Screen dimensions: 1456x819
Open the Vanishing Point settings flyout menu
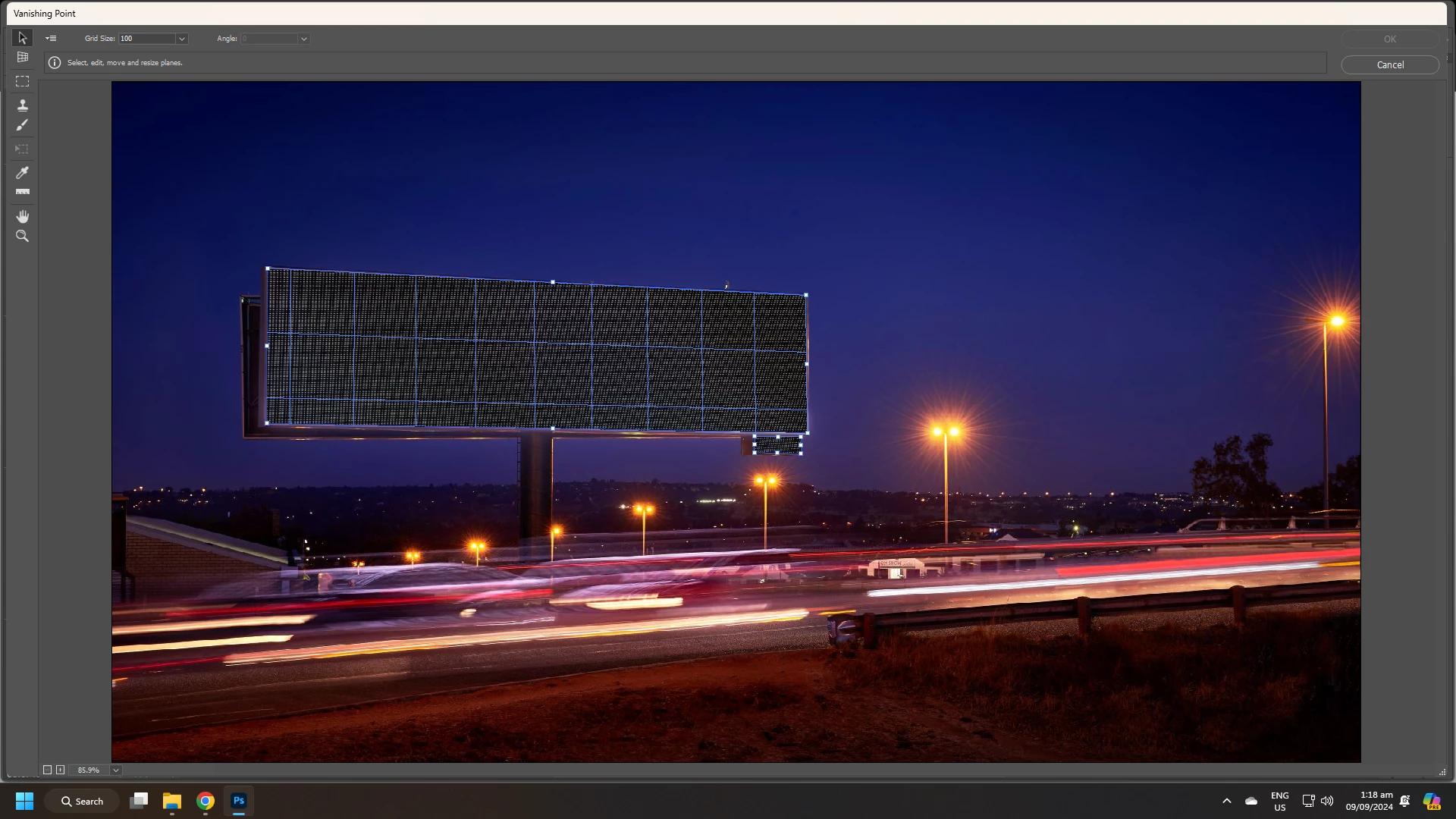tap(51, 39)
